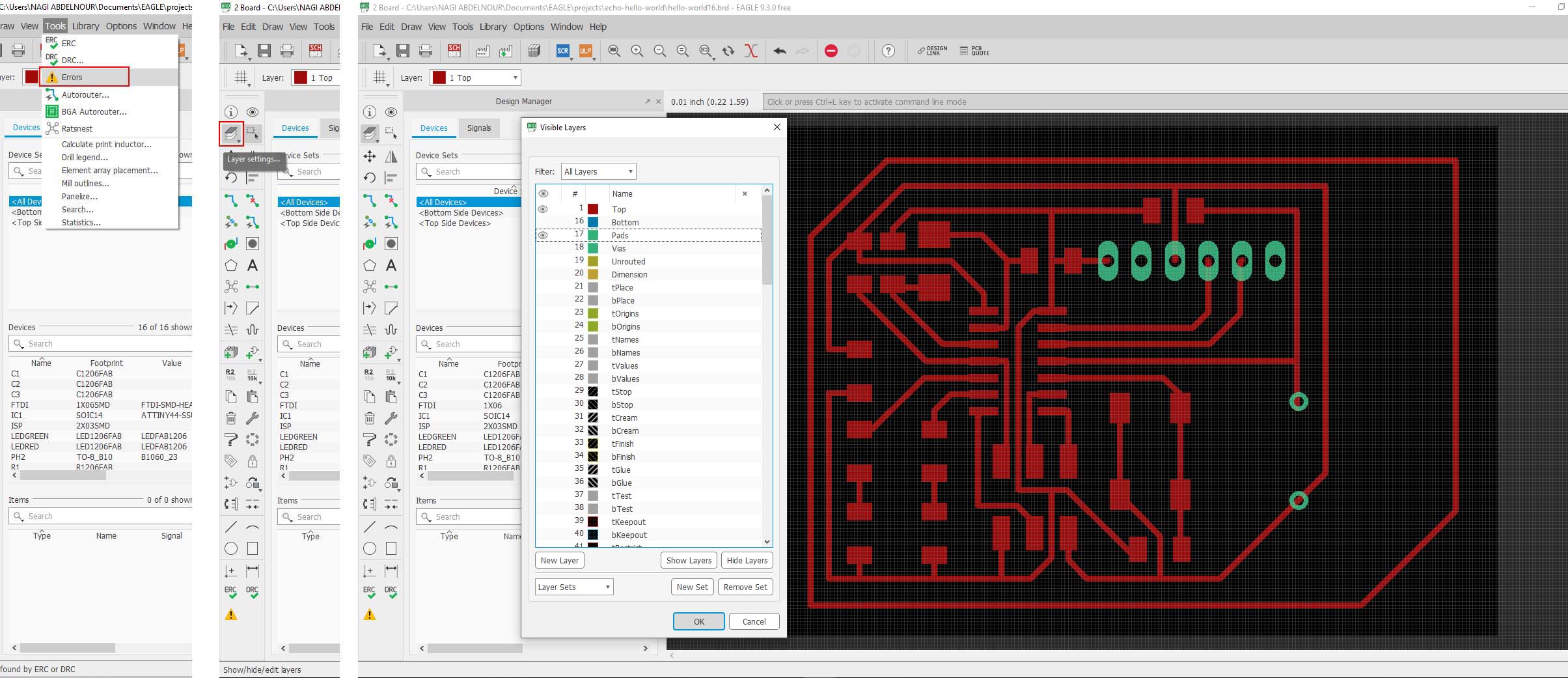Select the Rectangle tool in the right window palette

coord(391,548)
